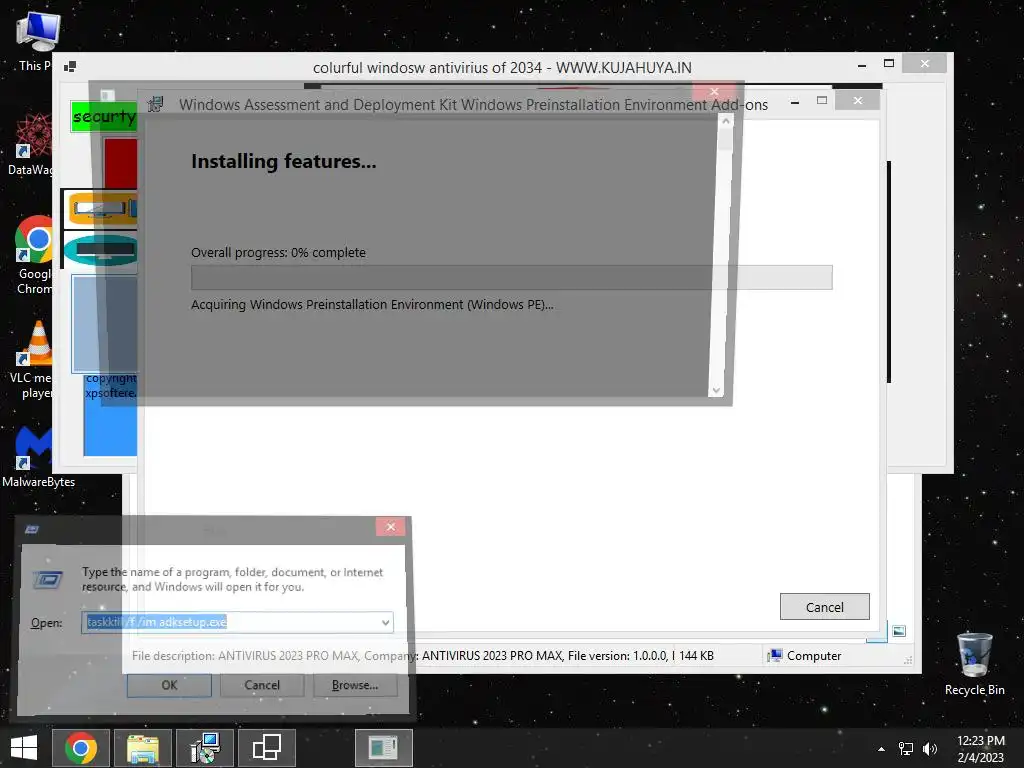Click the volume speaker tray icon
The width and height of the screenshot is (1024, 768).
929,749
